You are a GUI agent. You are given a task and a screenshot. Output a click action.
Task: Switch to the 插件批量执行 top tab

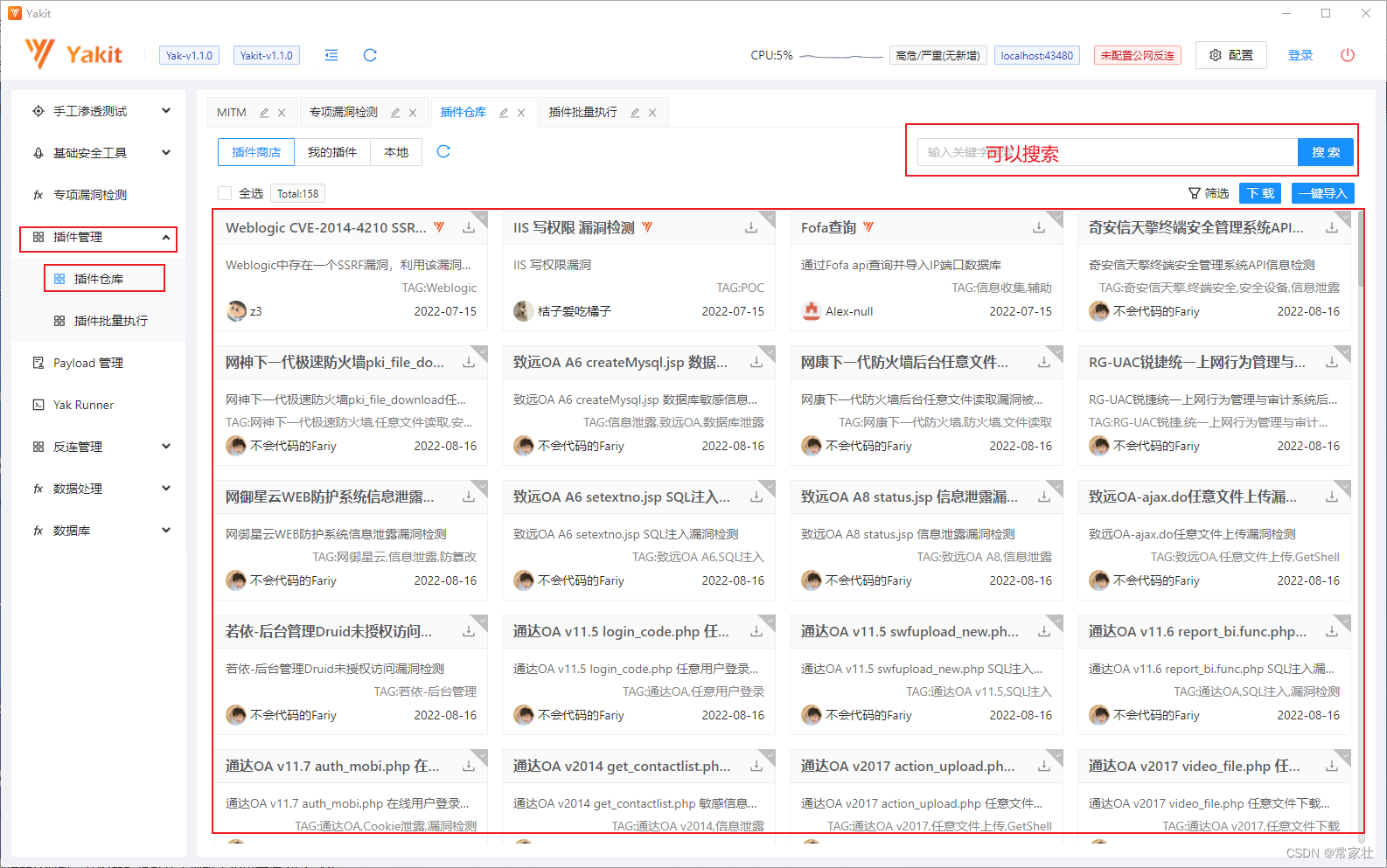tap(583, 113)
